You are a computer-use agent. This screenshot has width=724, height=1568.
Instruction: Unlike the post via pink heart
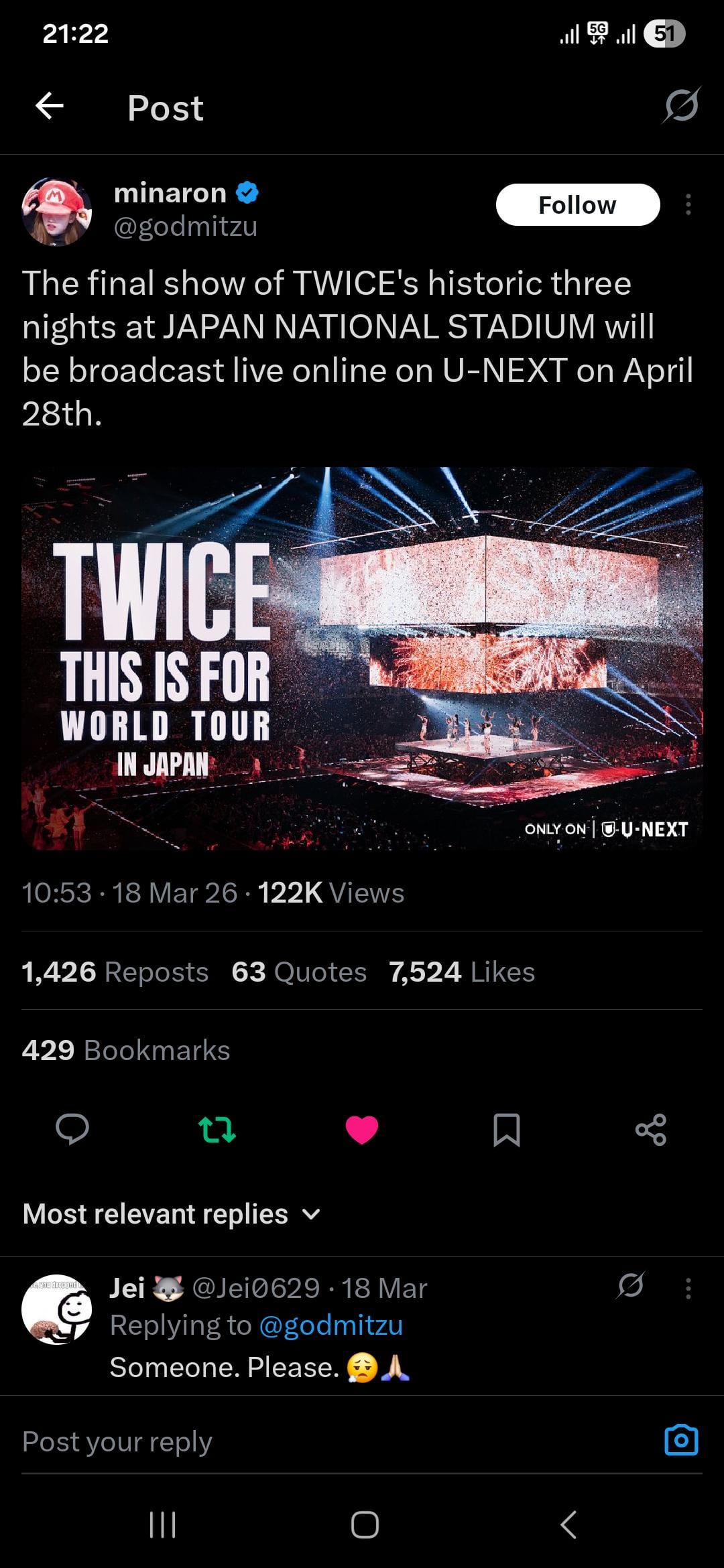(x=362, y=1130)
